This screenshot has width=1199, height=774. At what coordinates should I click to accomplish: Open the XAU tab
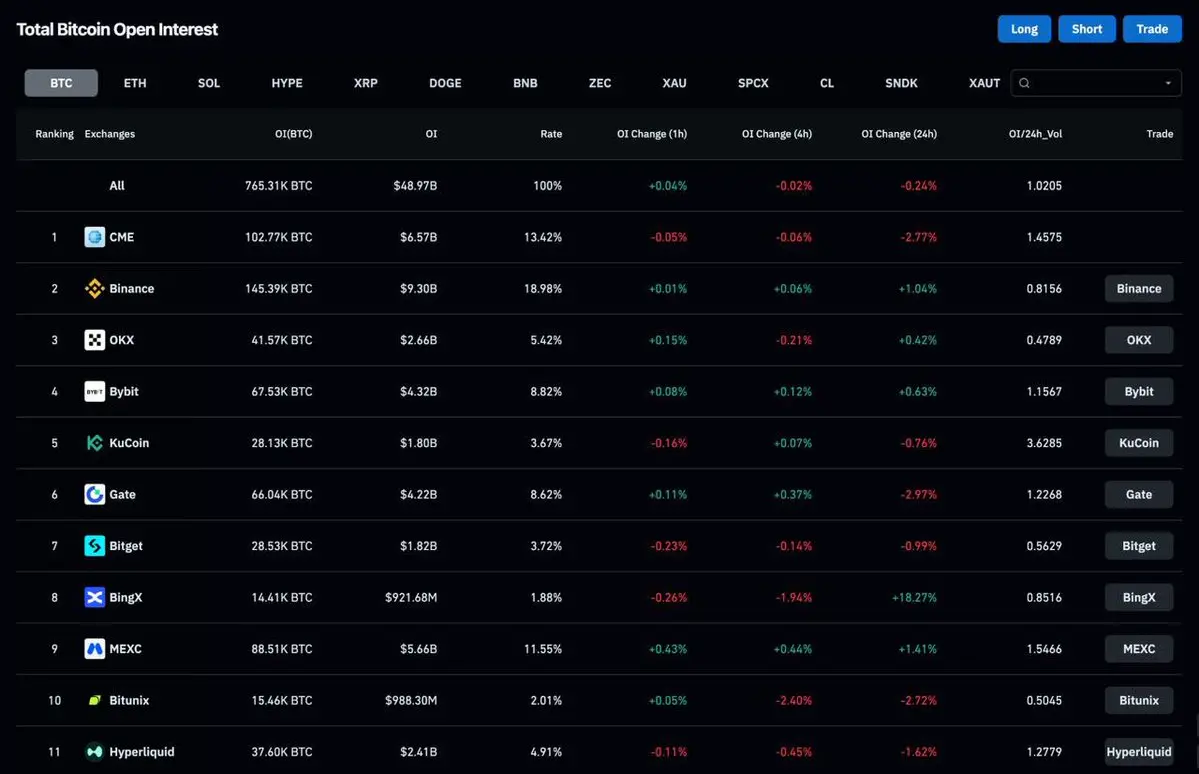[x=674, y=83]
